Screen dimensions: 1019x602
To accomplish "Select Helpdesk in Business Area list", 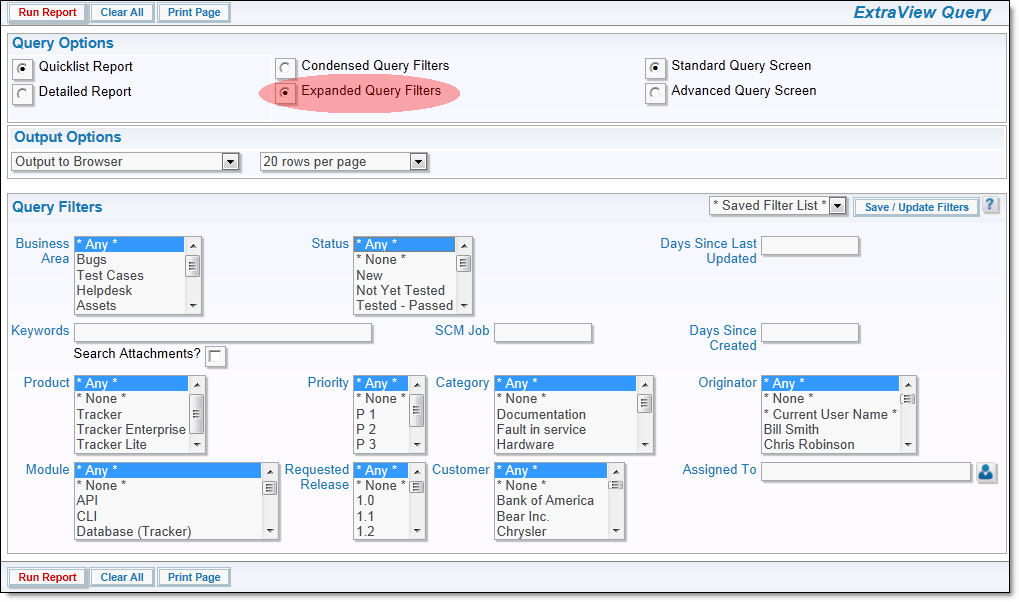I will pyautogui.click(x=104, y=290).
